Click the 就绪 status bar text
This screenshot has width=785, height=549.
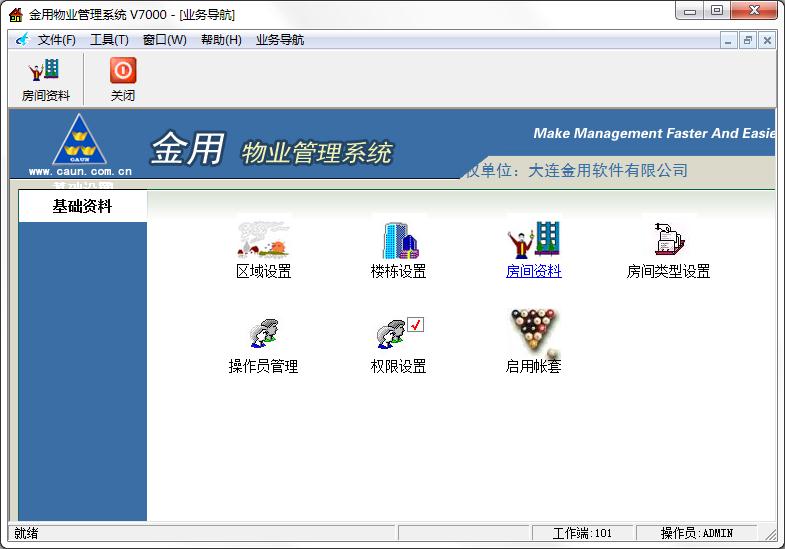click(26, 533)
